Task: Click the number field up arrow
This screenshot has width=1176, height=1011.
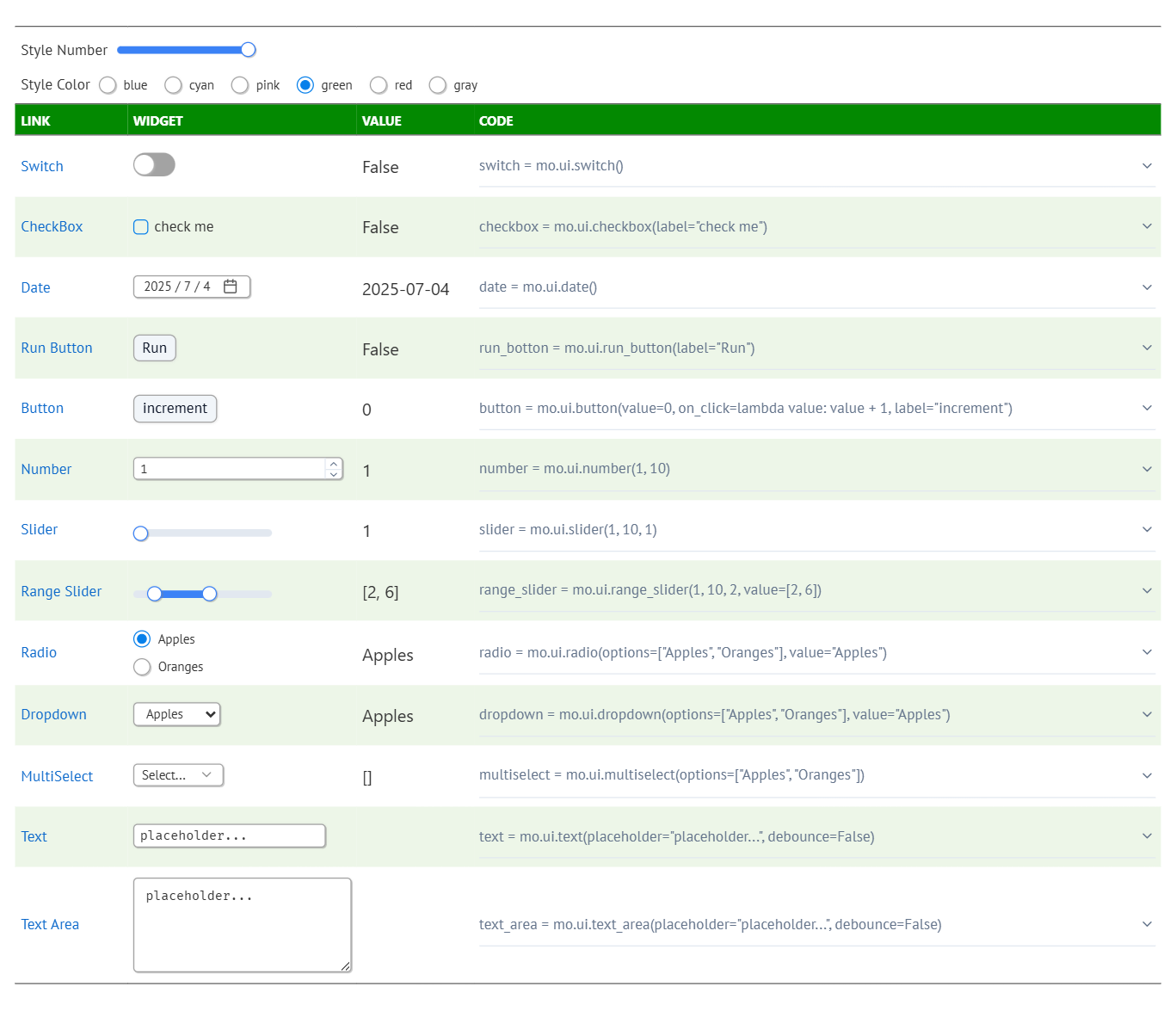Action: tap(334, 464)
